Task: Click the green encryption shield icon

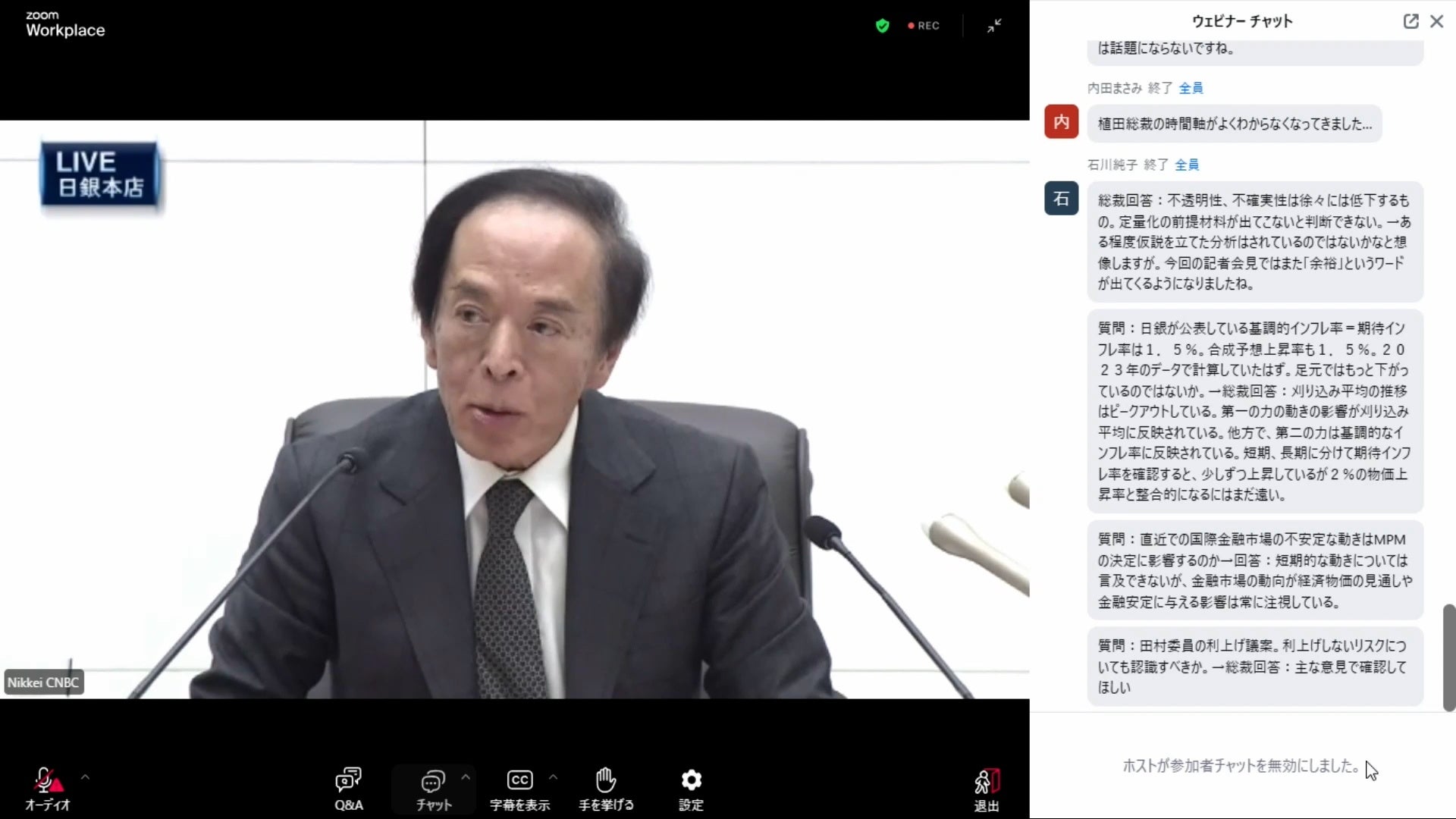Action: (x=882, y=26)
